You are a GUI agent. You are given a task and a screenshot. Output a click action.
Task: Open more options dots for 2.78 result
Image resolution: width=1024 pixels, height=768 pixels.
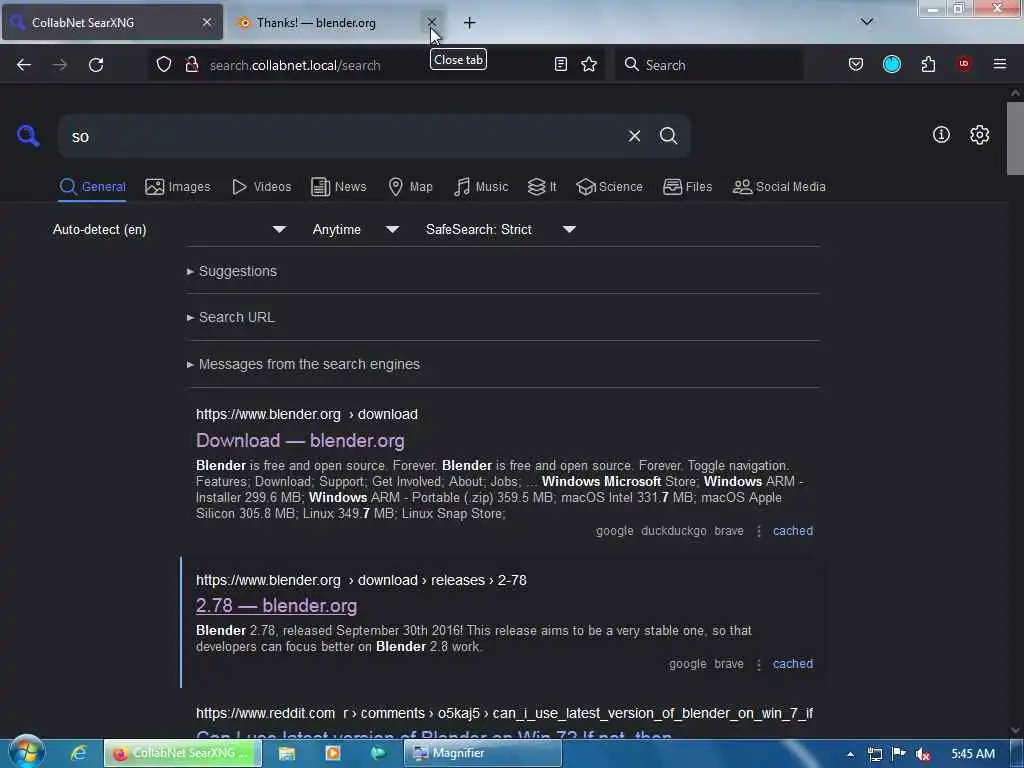pyautogui.click(x=759, y=664)
